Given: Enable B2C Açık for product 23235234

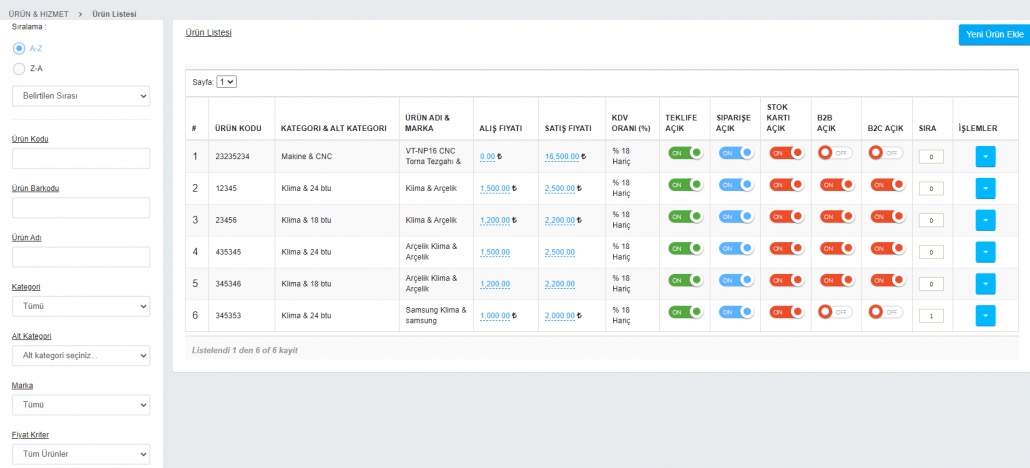Looking at the screenshot, I should pos(885,152).
